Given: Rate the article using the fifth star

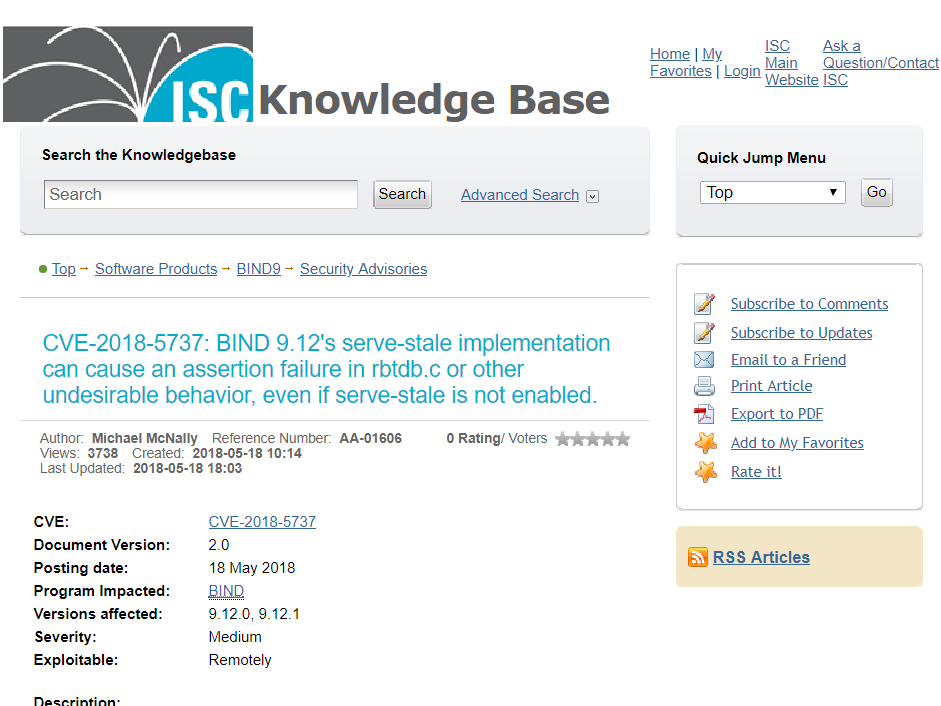Looking at the screenshot, I should 622,438.
